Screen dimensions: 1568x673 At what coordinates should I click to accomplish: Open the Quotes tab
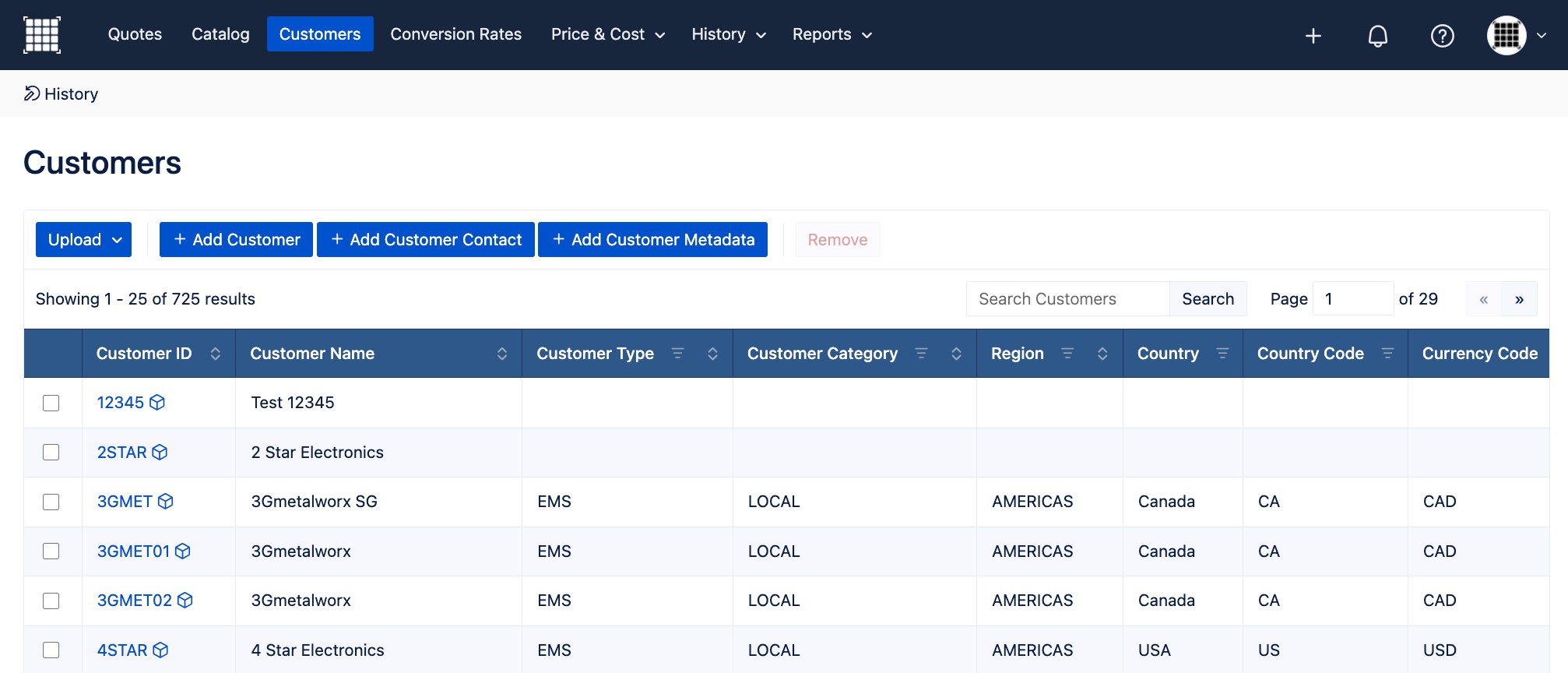click(135, 34)
